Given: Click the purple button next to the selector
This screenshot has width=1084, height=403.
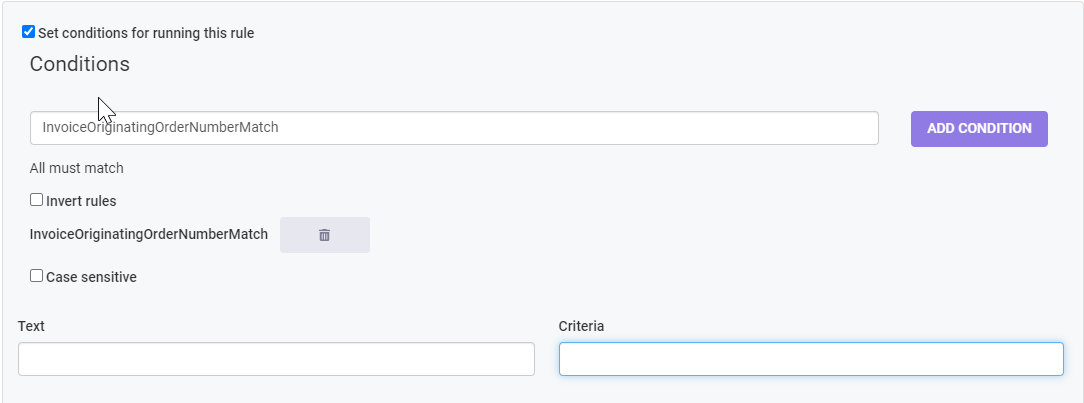Looking at the screenshot, I should 979,129.
